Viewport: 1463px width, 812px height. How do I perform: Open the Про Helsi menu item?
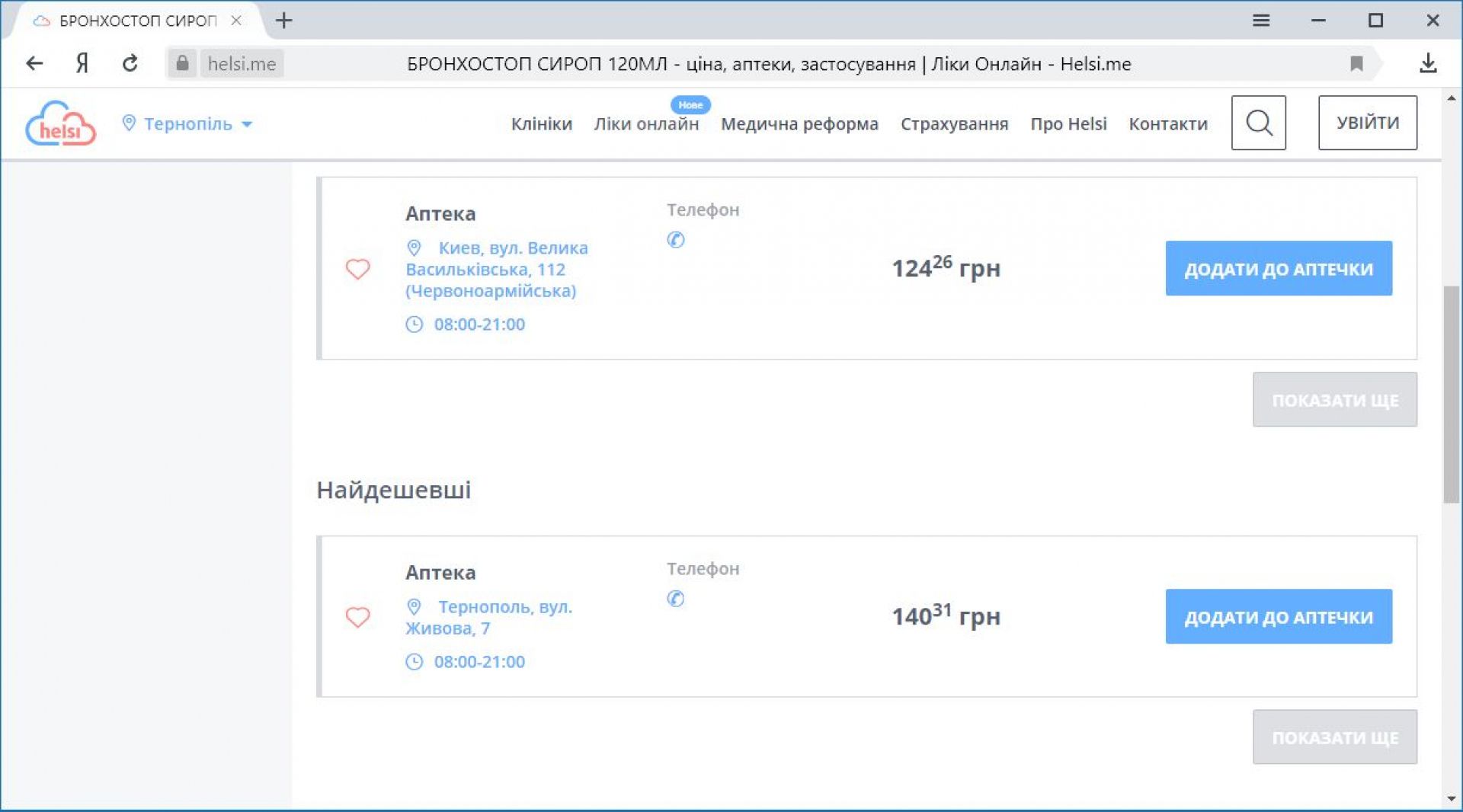tap(1068, 123)
